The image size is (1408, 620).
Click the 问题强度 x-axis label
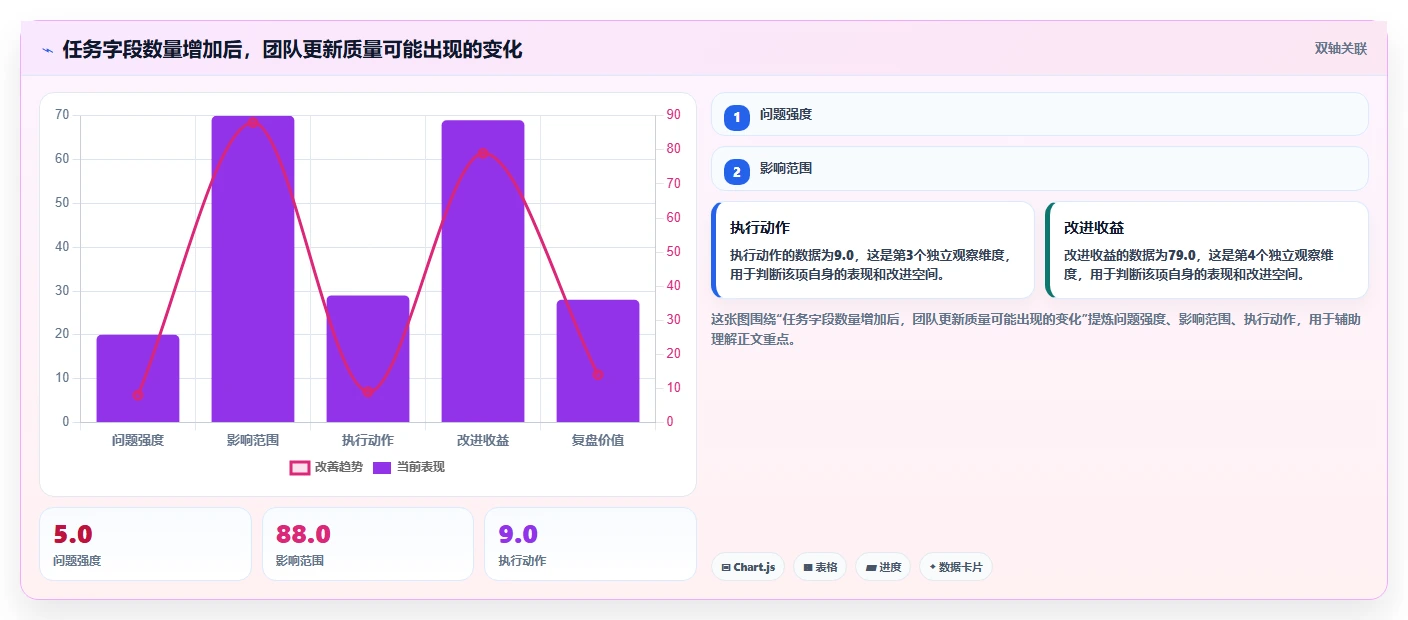138,440
